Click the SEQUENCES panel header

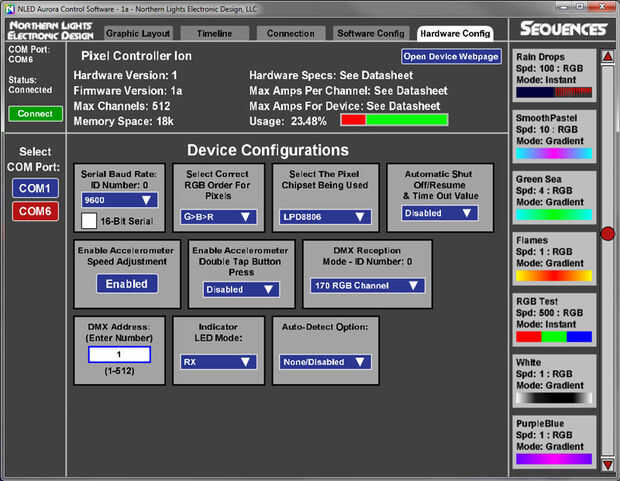tap(563, 29)
